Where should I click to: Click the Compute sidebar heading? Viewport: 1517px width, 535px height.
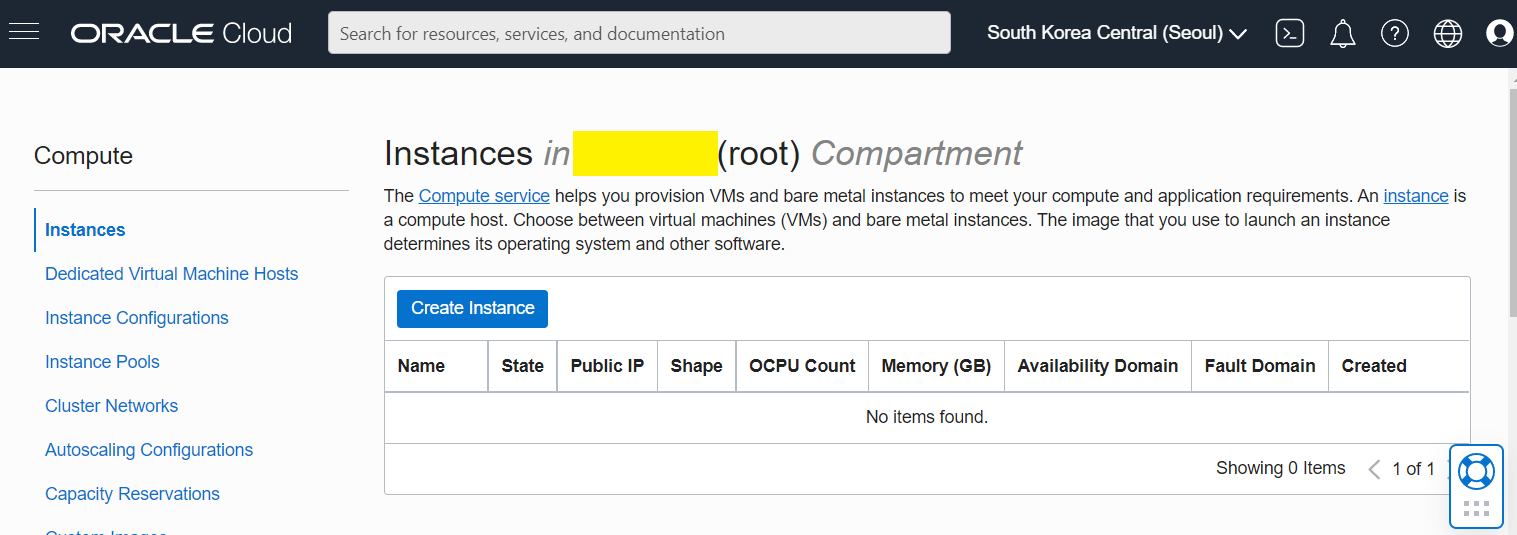point(83,156)
